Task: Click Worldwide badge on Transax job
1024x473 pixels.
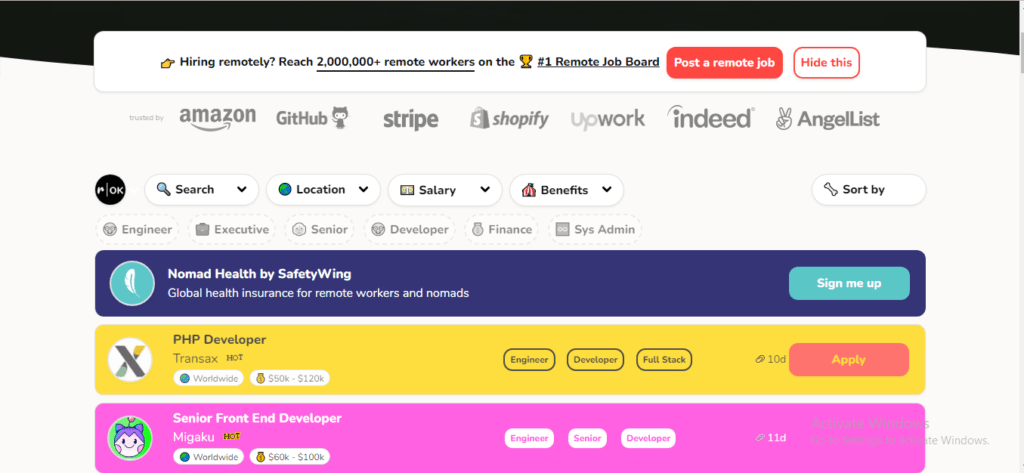Action: (208, 378)
